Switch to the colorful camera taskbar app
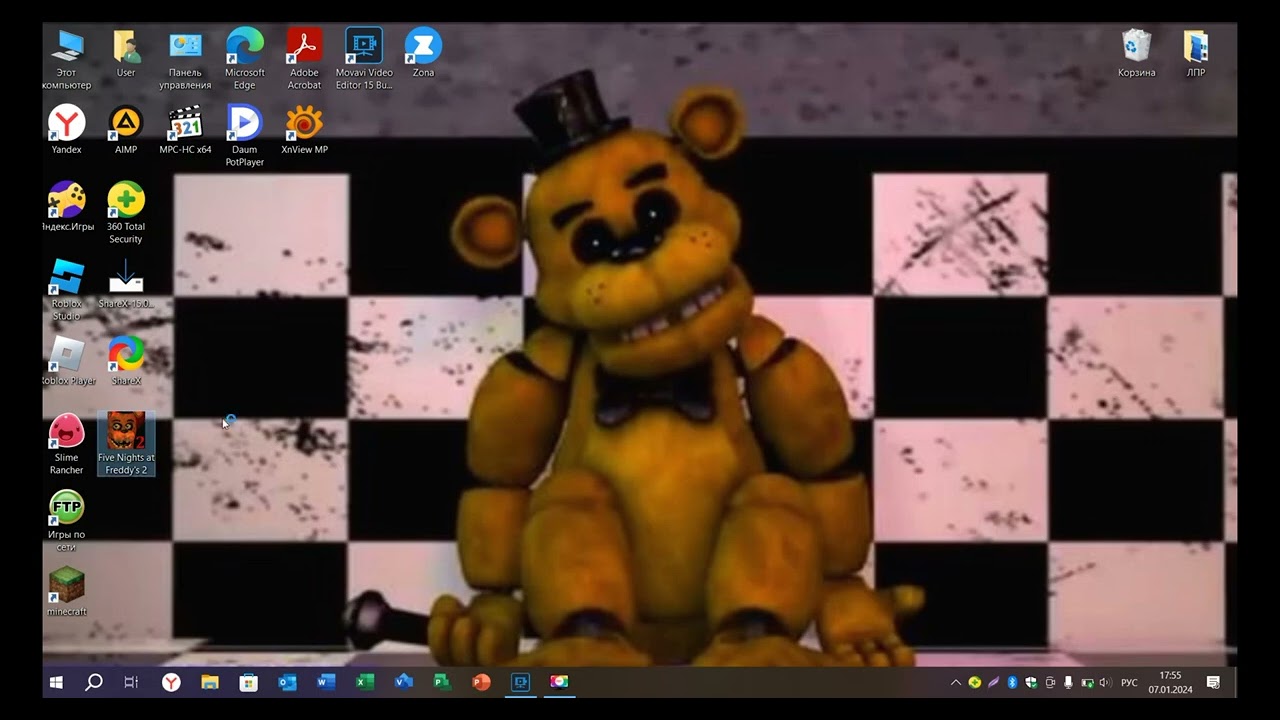Image resolution: width=1280 pixels, height=720 pixels. (x=559, y=682)
